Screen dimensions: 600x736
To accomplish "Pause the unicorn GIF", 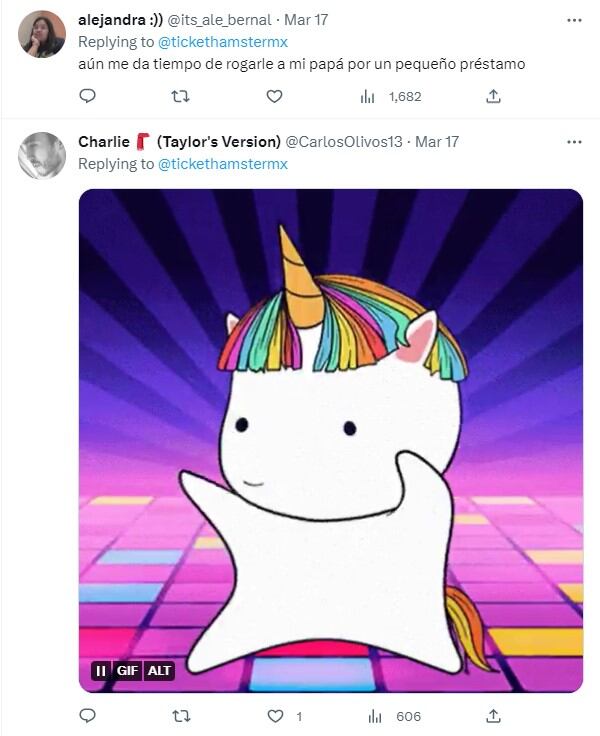I will click(100, 670).
